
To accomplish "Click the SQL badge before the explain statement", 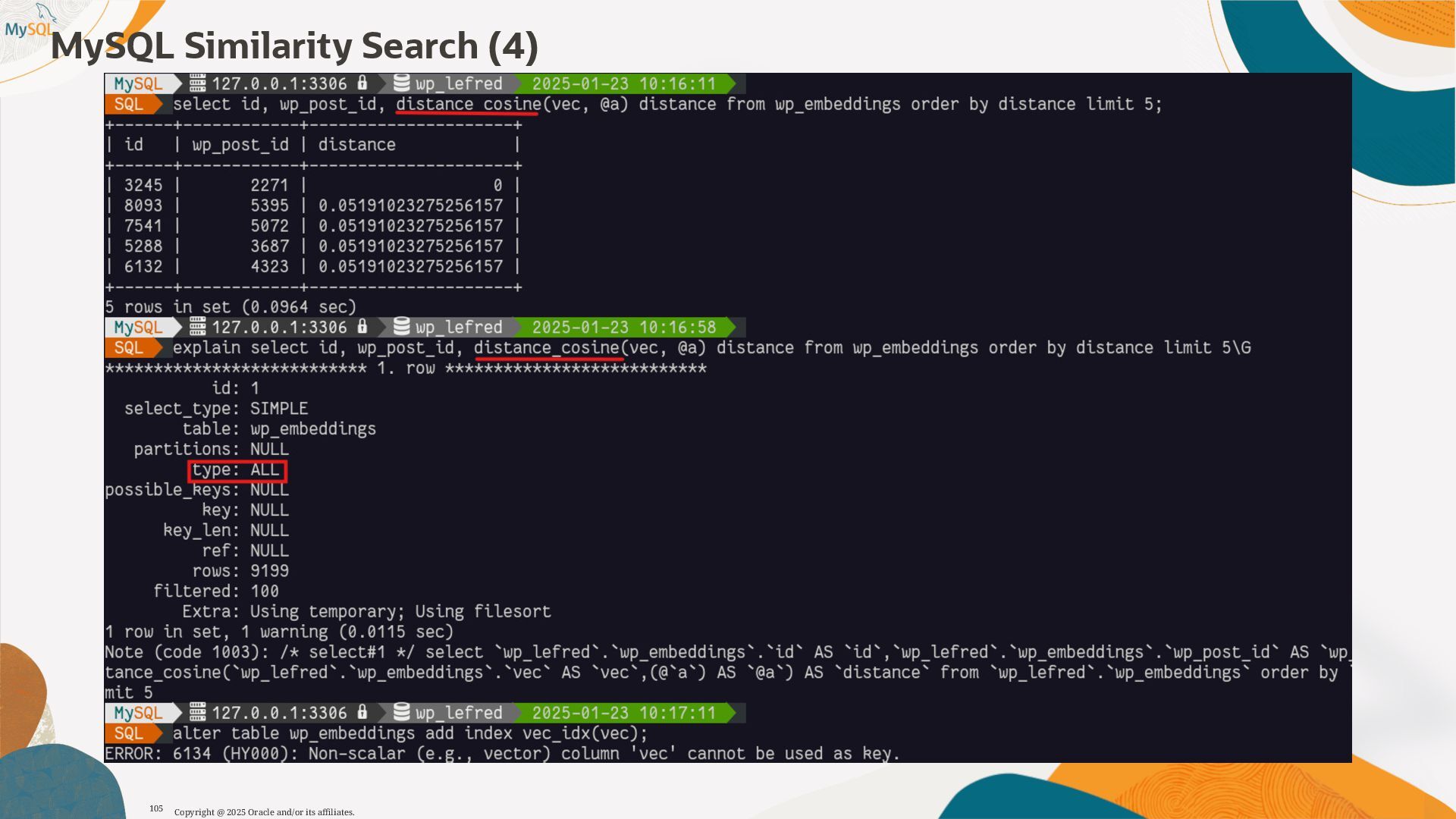I will click(x=129, y=347).
